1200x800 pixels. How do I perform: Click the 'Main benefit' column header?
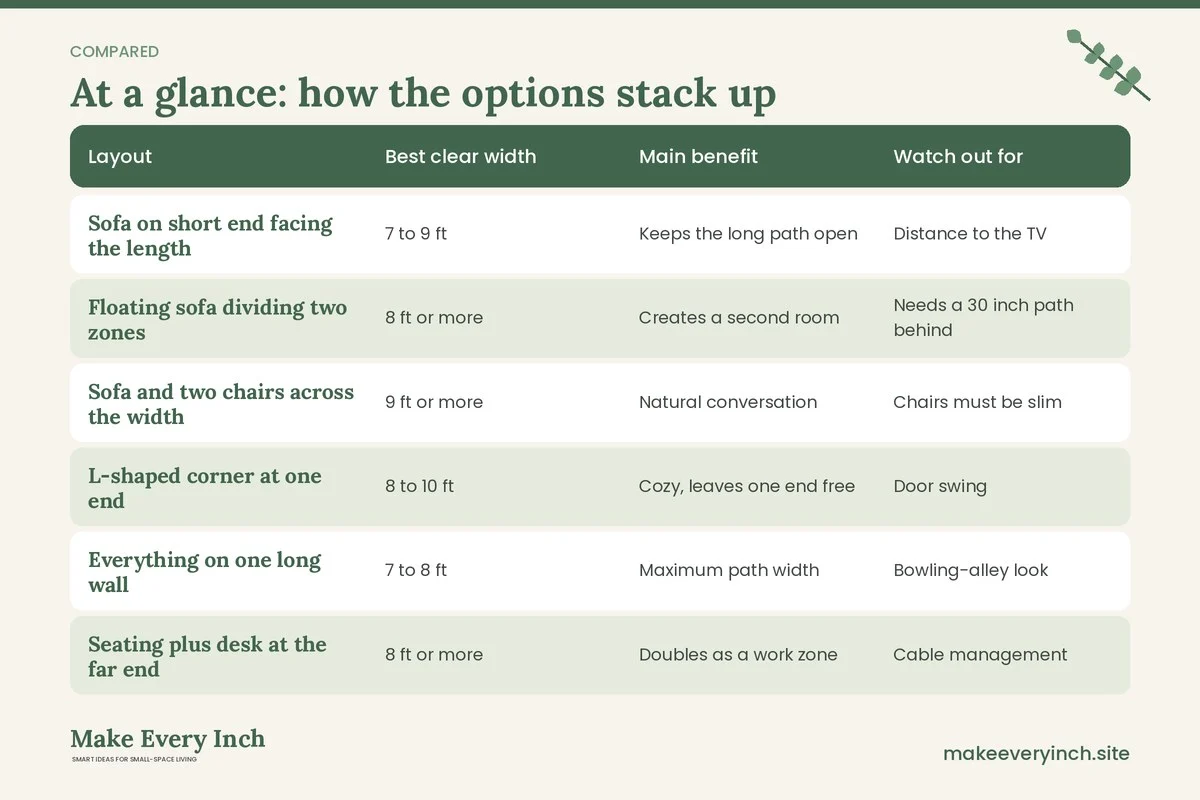pos(698,156)
